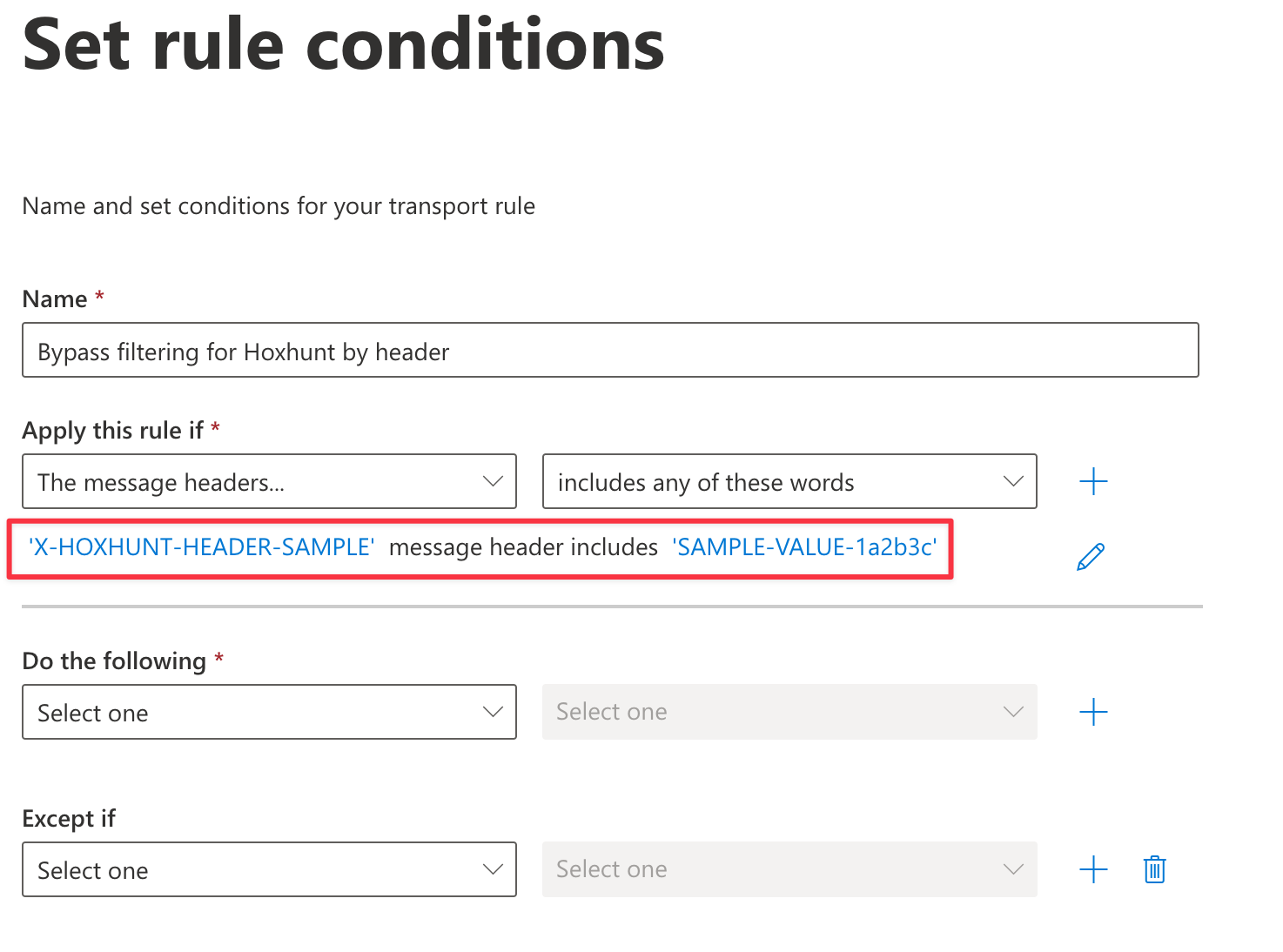This screenshot has width=1283, height=952.
Task: Open 'The message headers...' dropdown
Action: (x=269, y=481)
